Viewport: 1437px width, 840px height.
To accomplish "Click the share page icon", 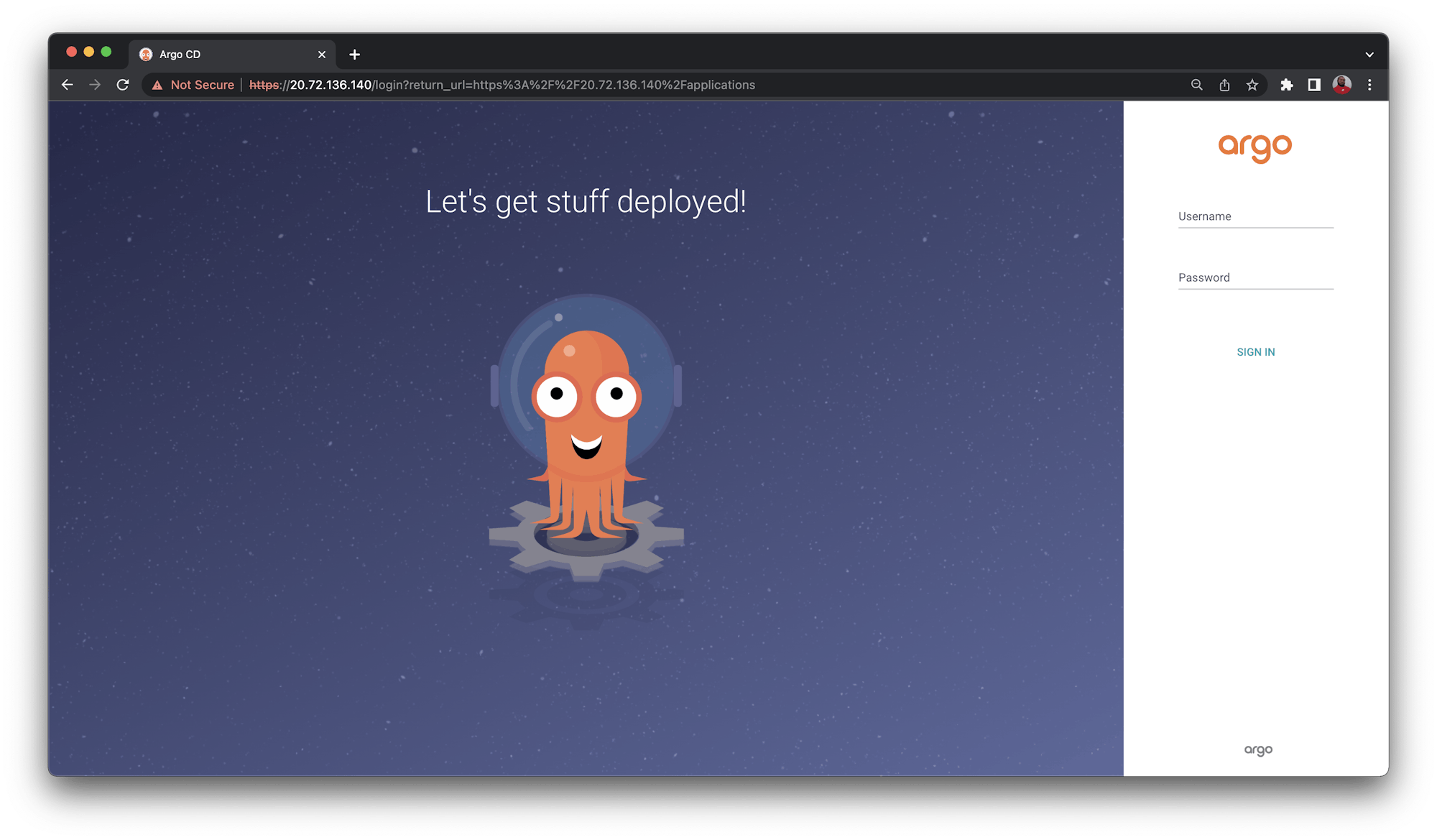I will point(1224,85).
